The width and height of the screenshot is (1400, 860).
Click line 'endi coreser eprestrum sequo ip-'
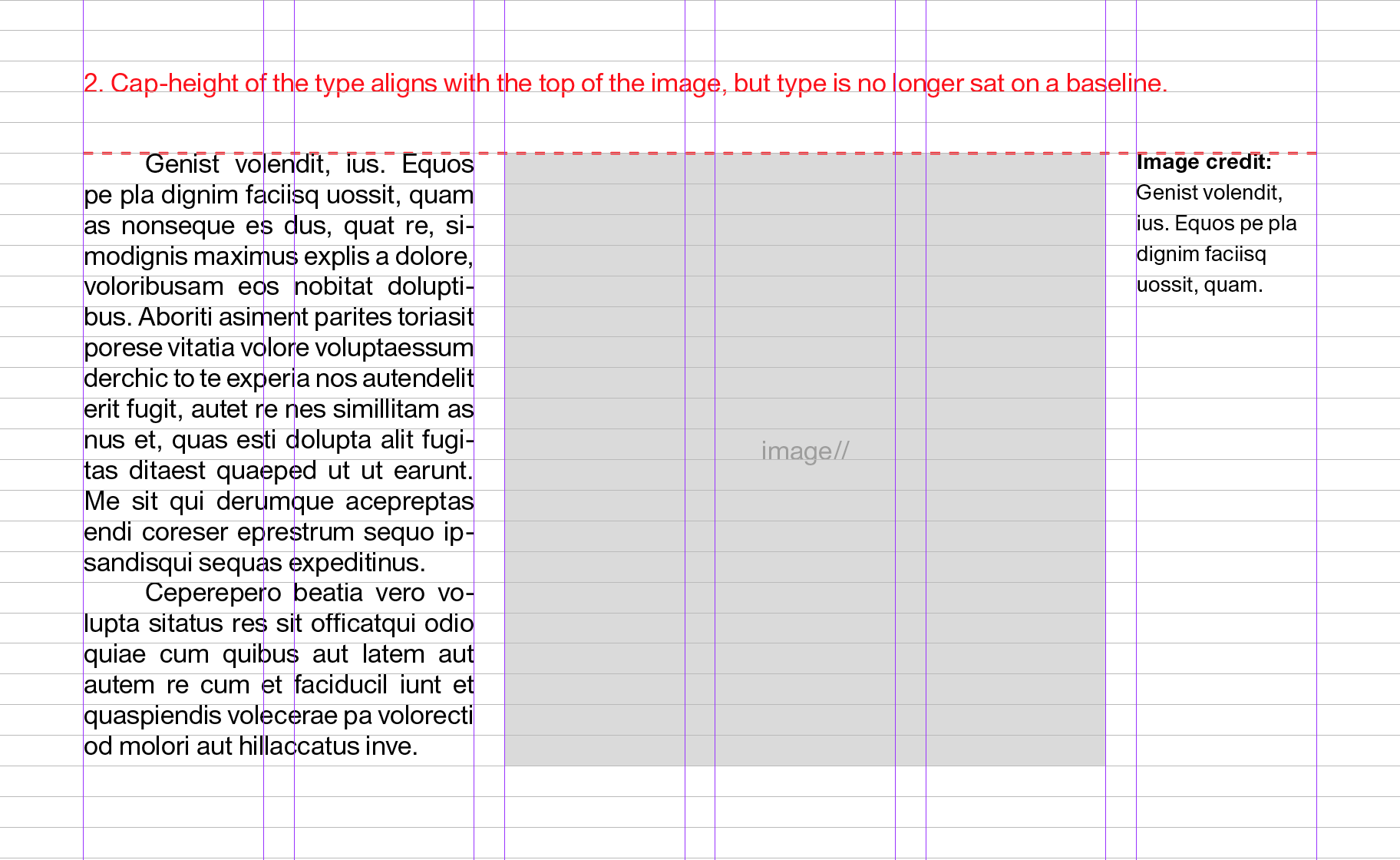click(279, 533)
